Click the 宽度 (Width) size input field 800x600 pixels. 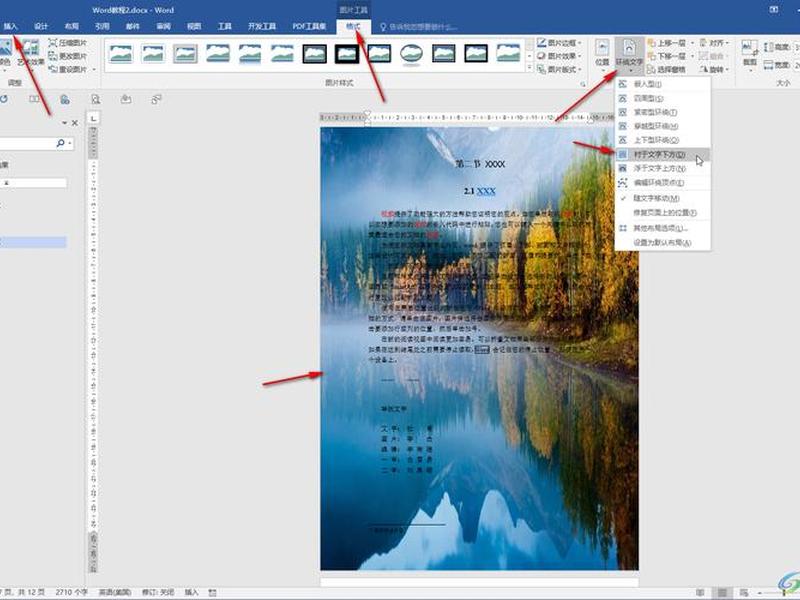point(796,65)
